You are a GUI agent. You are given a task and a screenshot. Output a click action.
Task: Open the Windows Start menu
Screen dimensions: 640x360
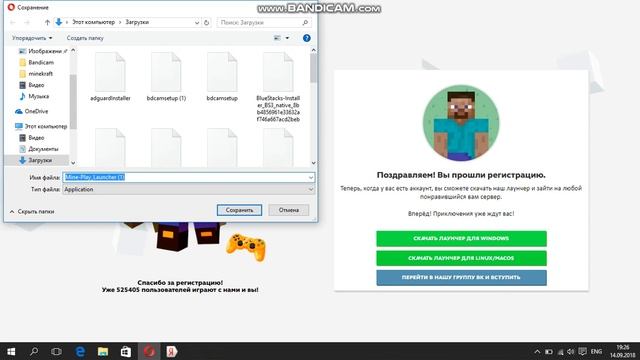(11, 351)
